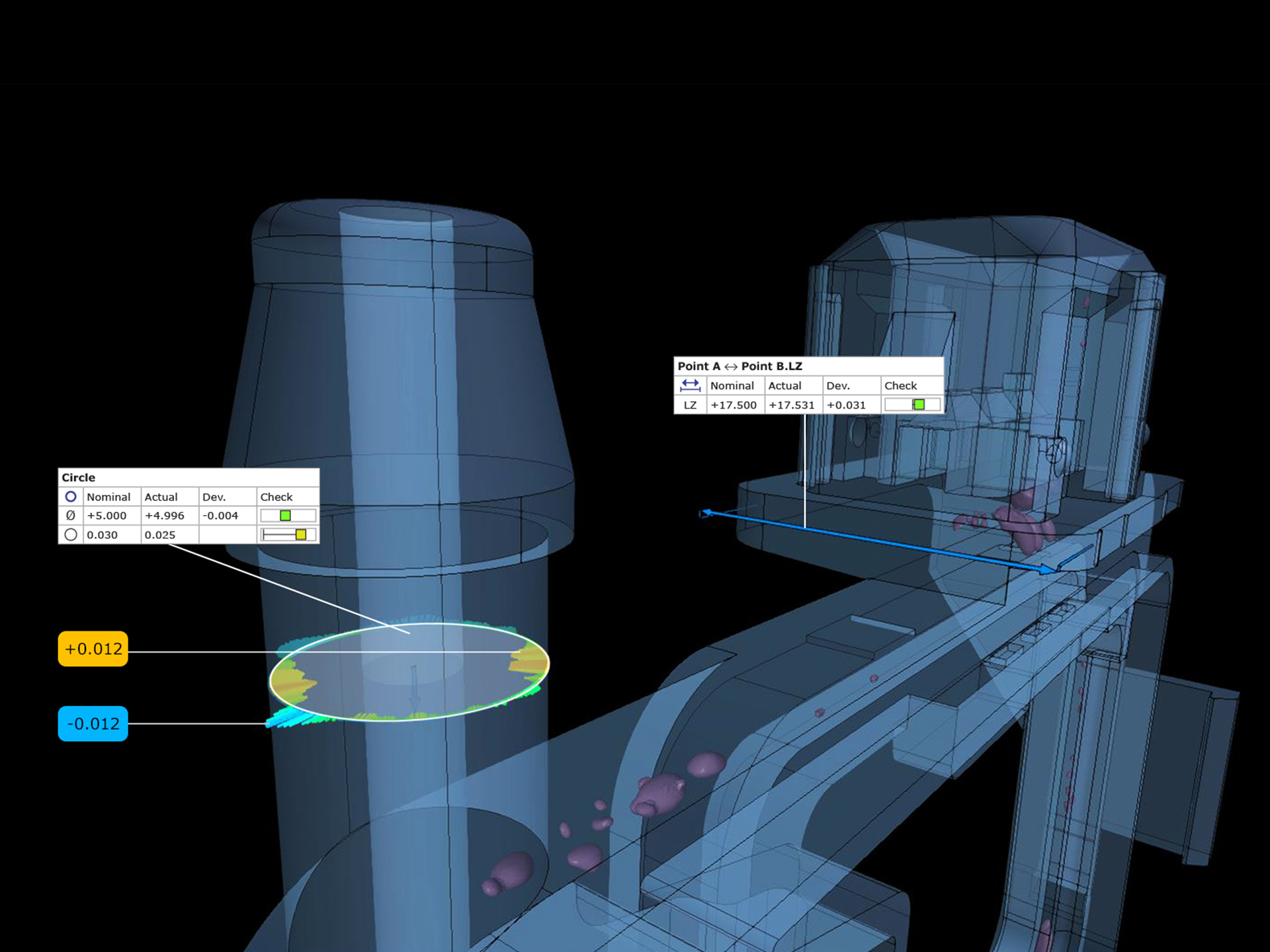The image size is (1270, 952).
Task: Click the +4.996 actual diameter value
Action: coord(164,516)
